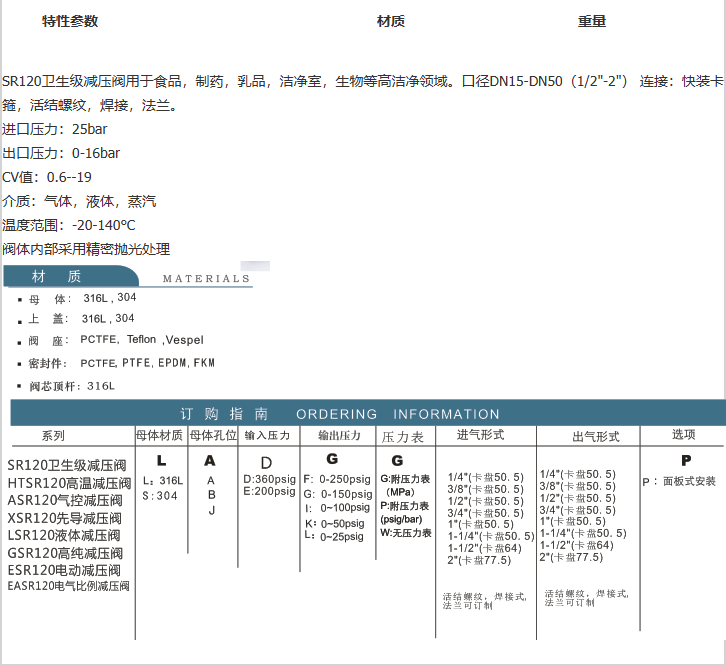Click the 输入压力 column header
This screenshot has height=666, width=726.
[267, 436]
